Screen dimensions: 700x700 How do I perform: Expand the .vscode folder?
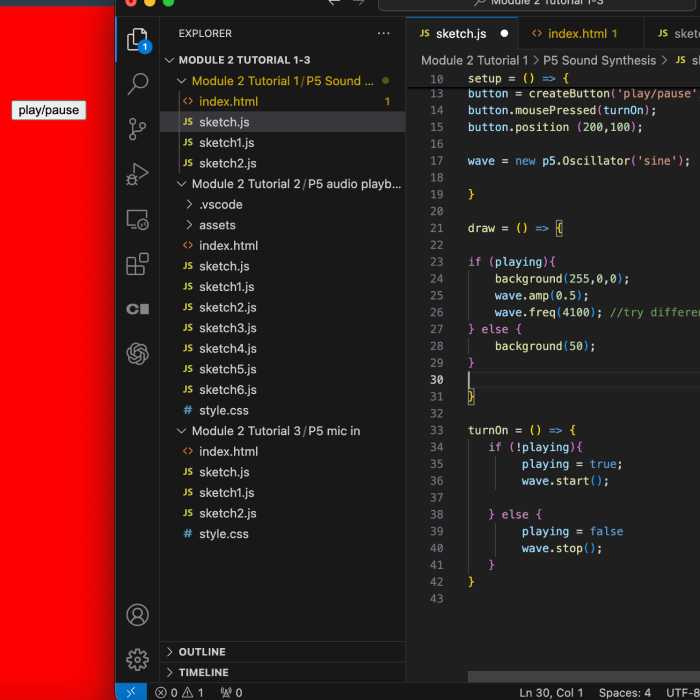point(282,204)
